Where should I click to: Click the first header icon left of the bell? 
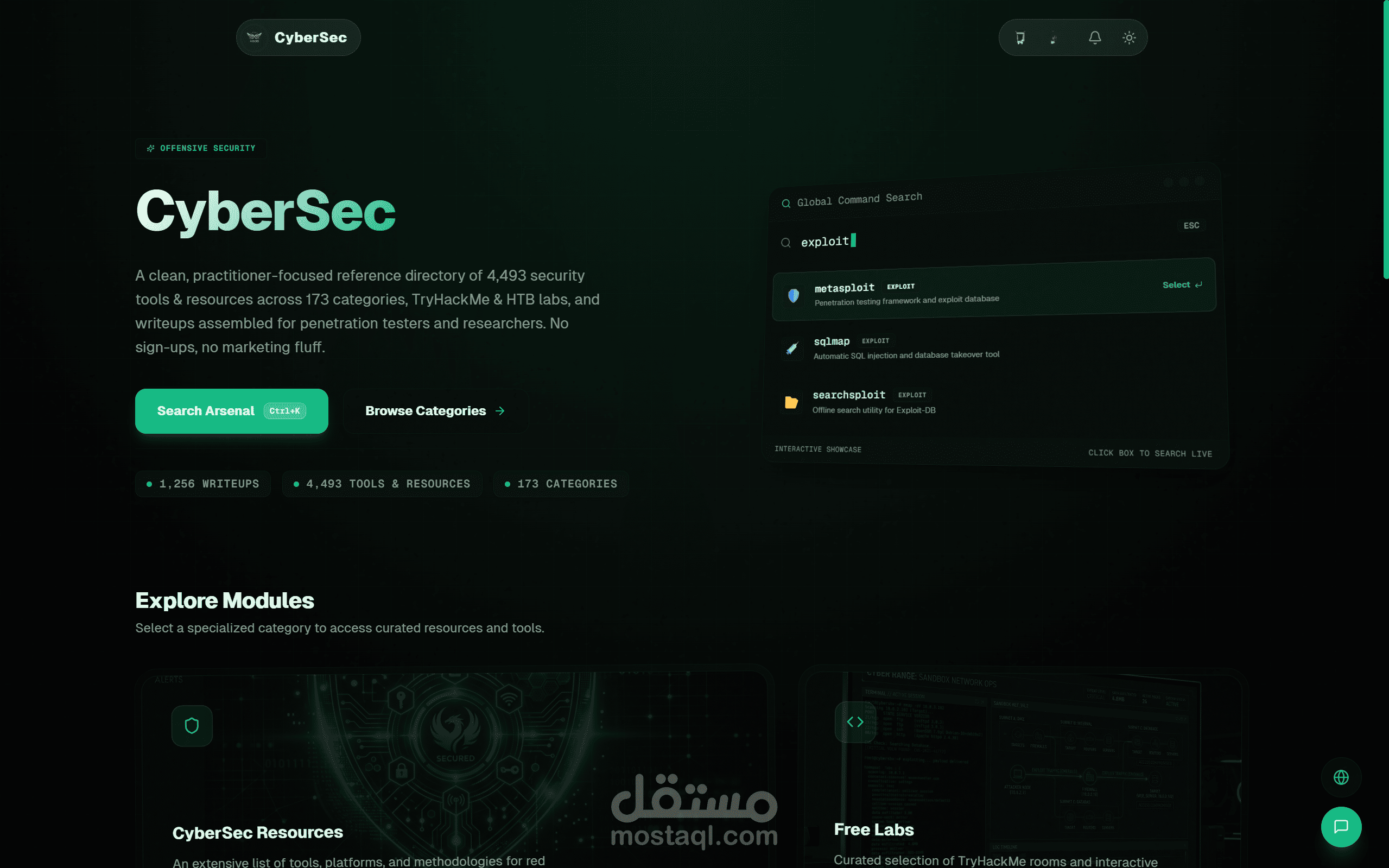[1020, 38]
